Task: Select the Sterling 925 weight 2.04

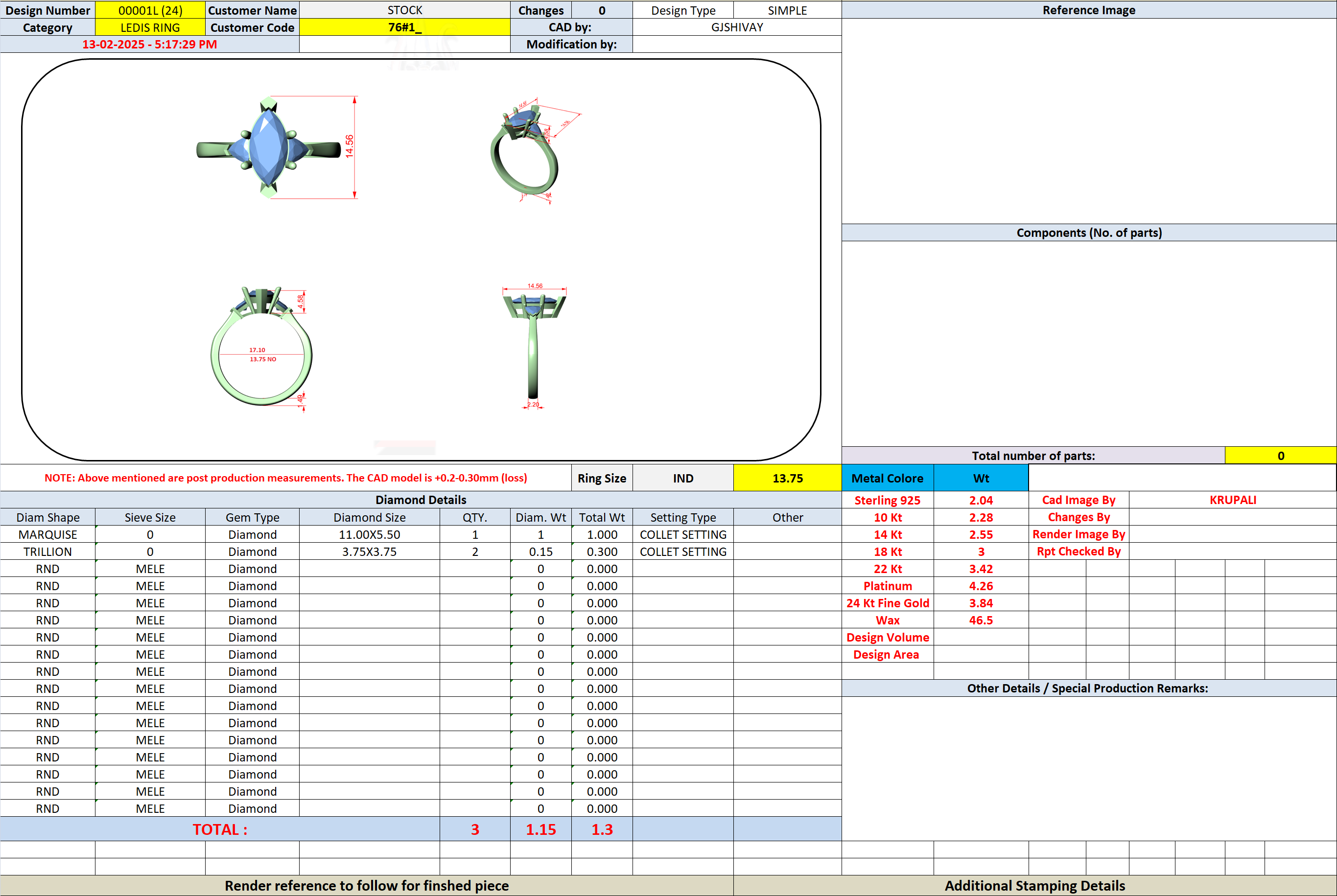Action: pos(981,500)
